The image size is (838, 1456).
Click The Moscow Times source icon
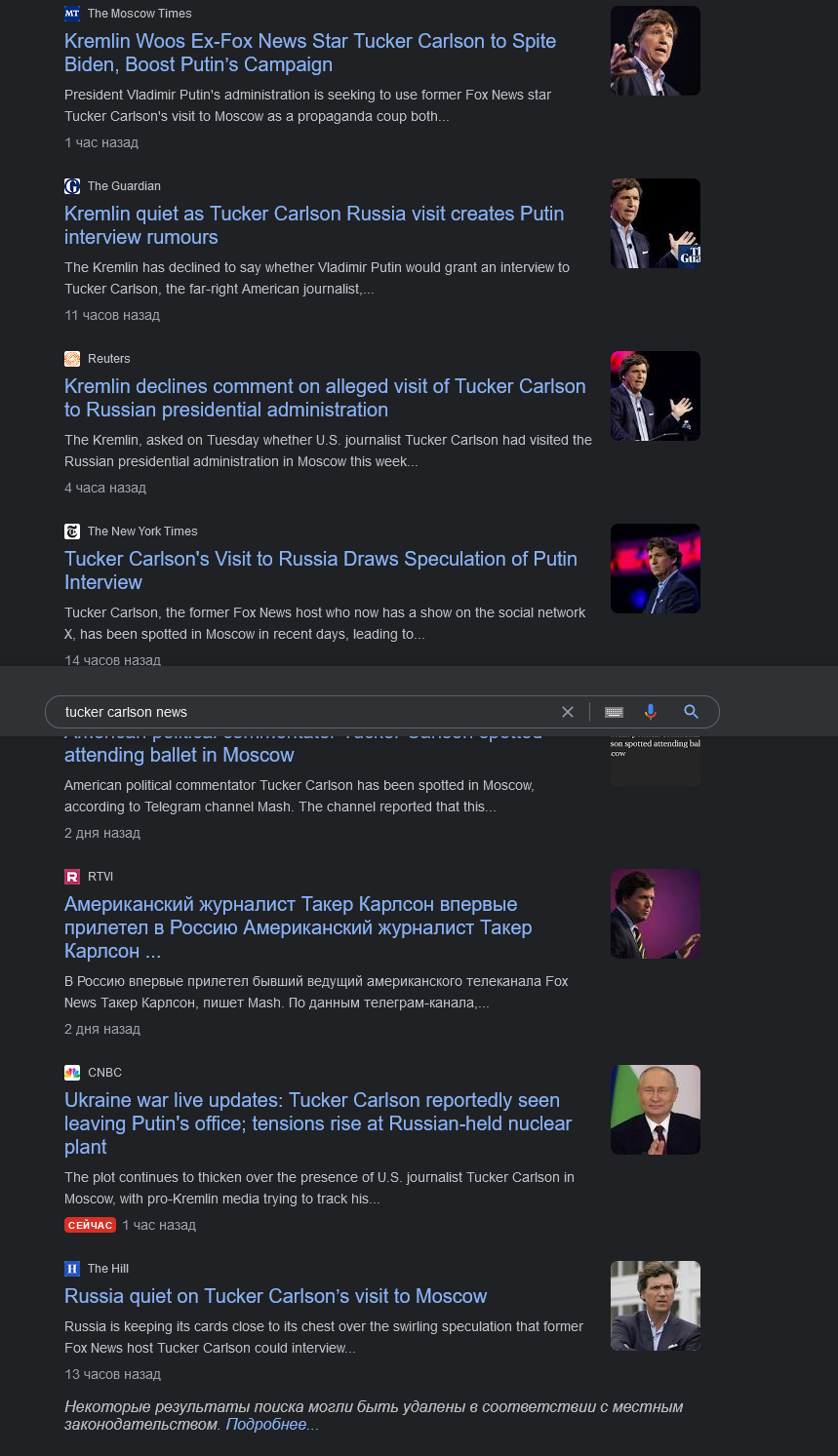[72, 14]
